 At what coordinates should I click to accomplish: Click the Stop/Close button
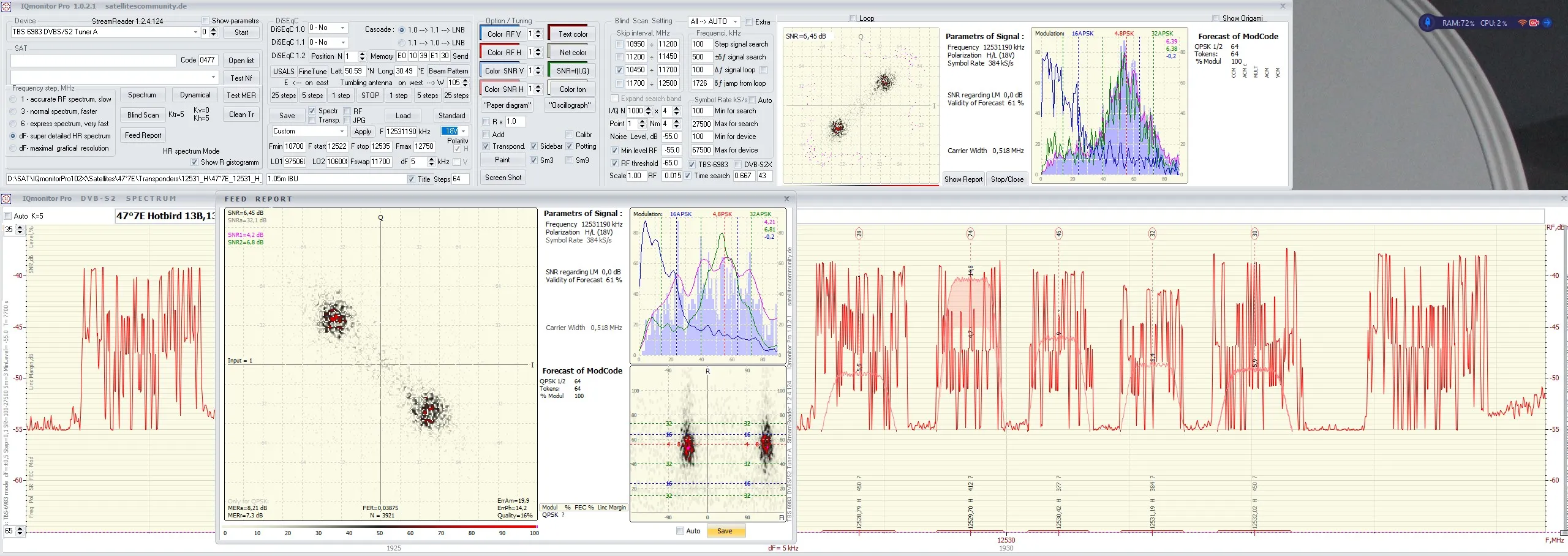[1007, 179]
